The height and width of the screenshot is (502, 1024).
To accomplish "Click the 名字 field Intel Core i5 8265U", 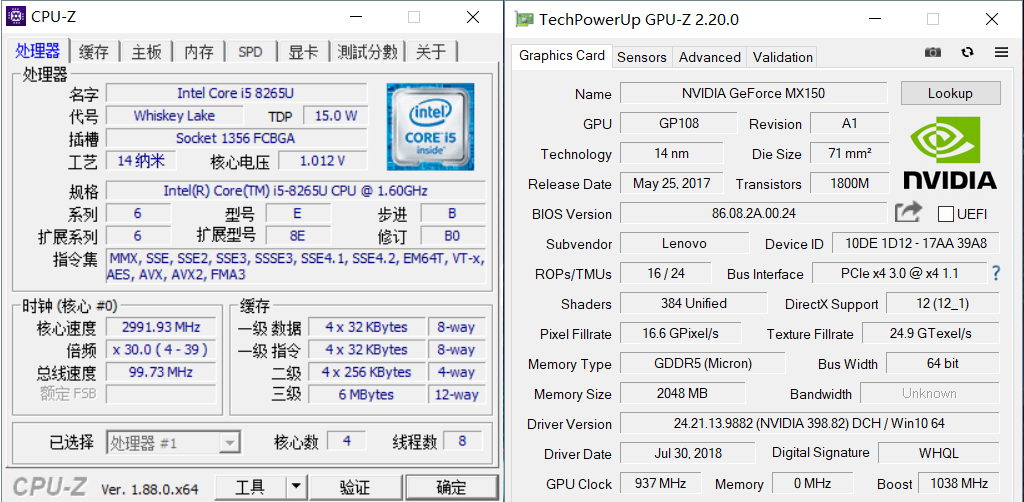I will [x=237, y=93].
